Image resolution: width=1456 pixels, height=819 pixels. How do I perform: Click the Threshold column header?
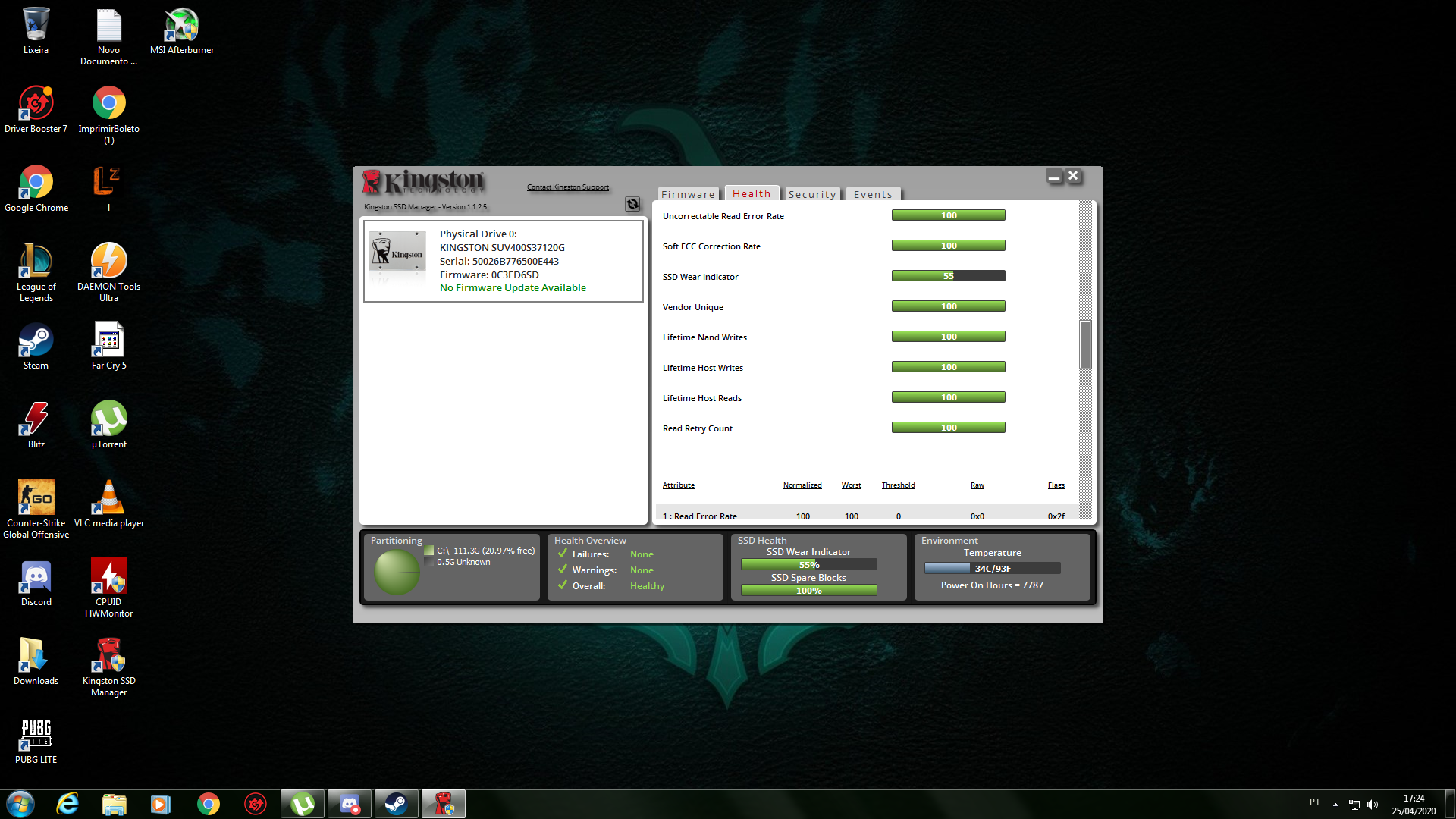(898, 485)
